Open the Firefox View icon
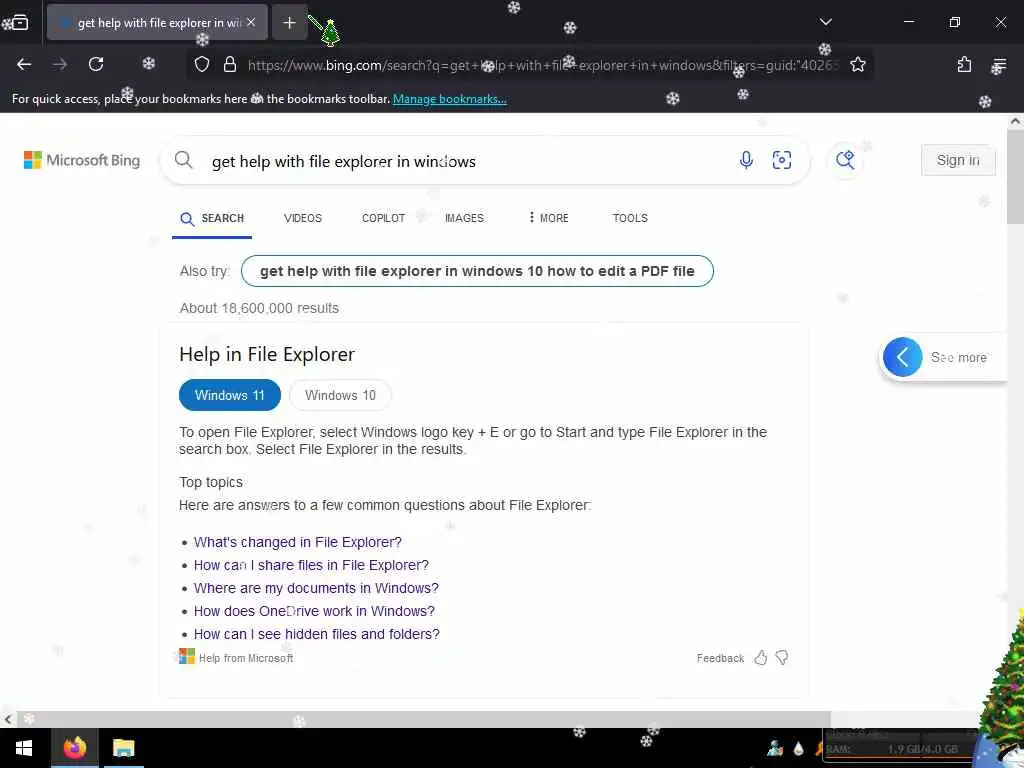This screenshot has height=768, width=1024. click(20, 23)
